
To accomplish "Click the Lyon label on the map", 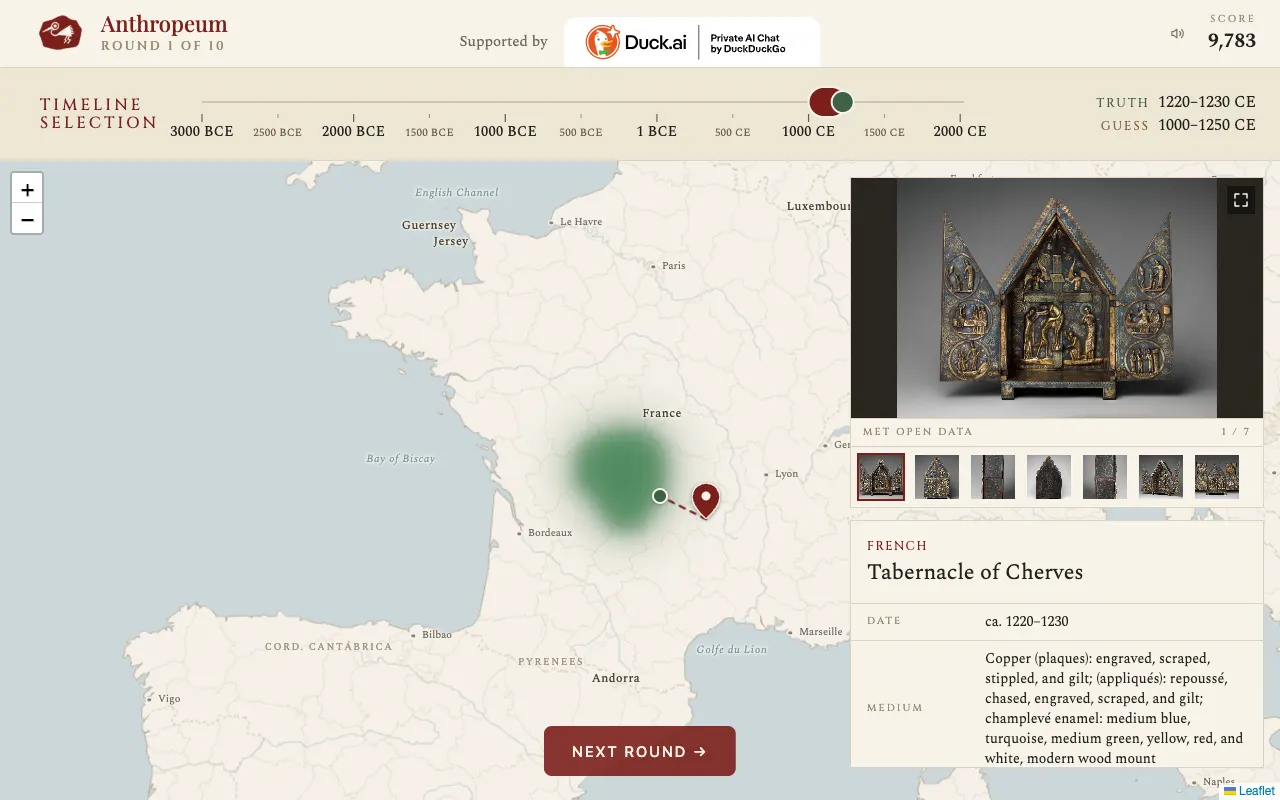I will 787,474.
